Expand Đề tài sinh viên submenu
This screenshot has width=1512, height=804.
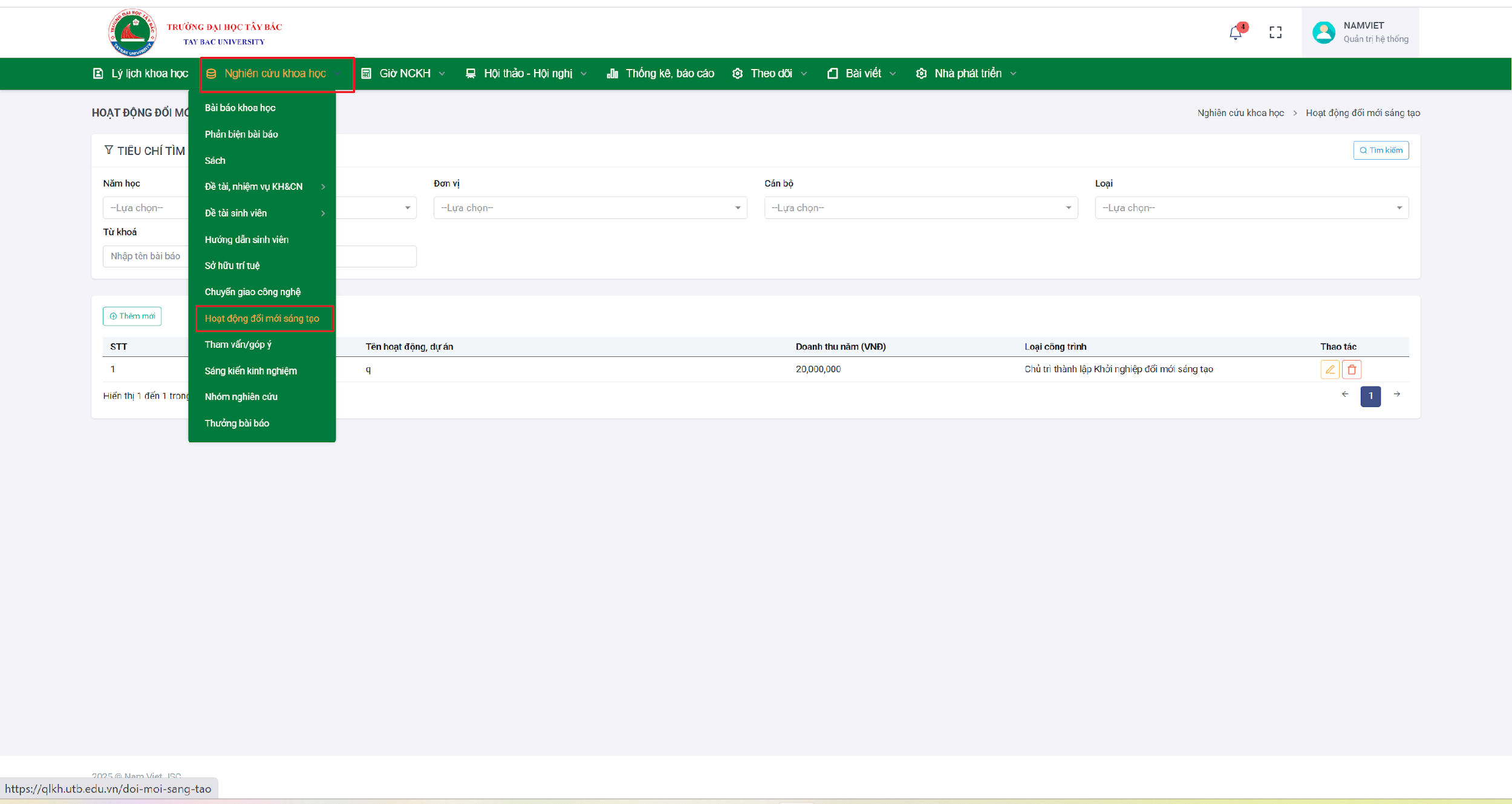(262, 213)
